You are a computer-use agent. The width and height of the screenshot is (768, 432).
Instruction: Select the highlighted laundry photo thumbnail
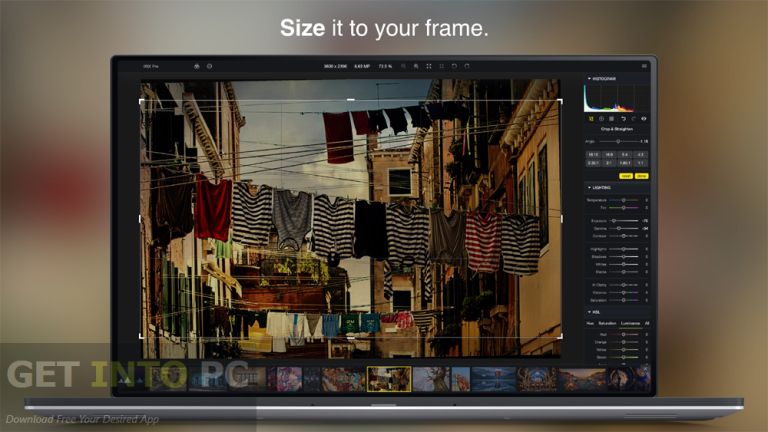tap(388, 378)
